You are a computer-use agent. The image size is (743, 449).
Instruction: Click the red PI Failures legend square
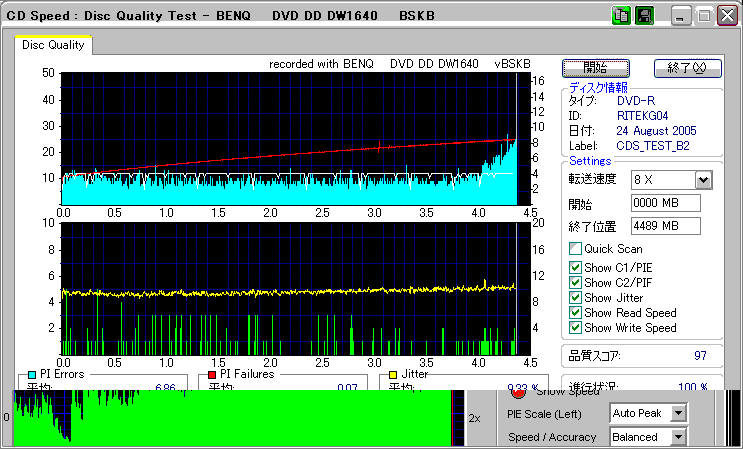tap(212, 375)
